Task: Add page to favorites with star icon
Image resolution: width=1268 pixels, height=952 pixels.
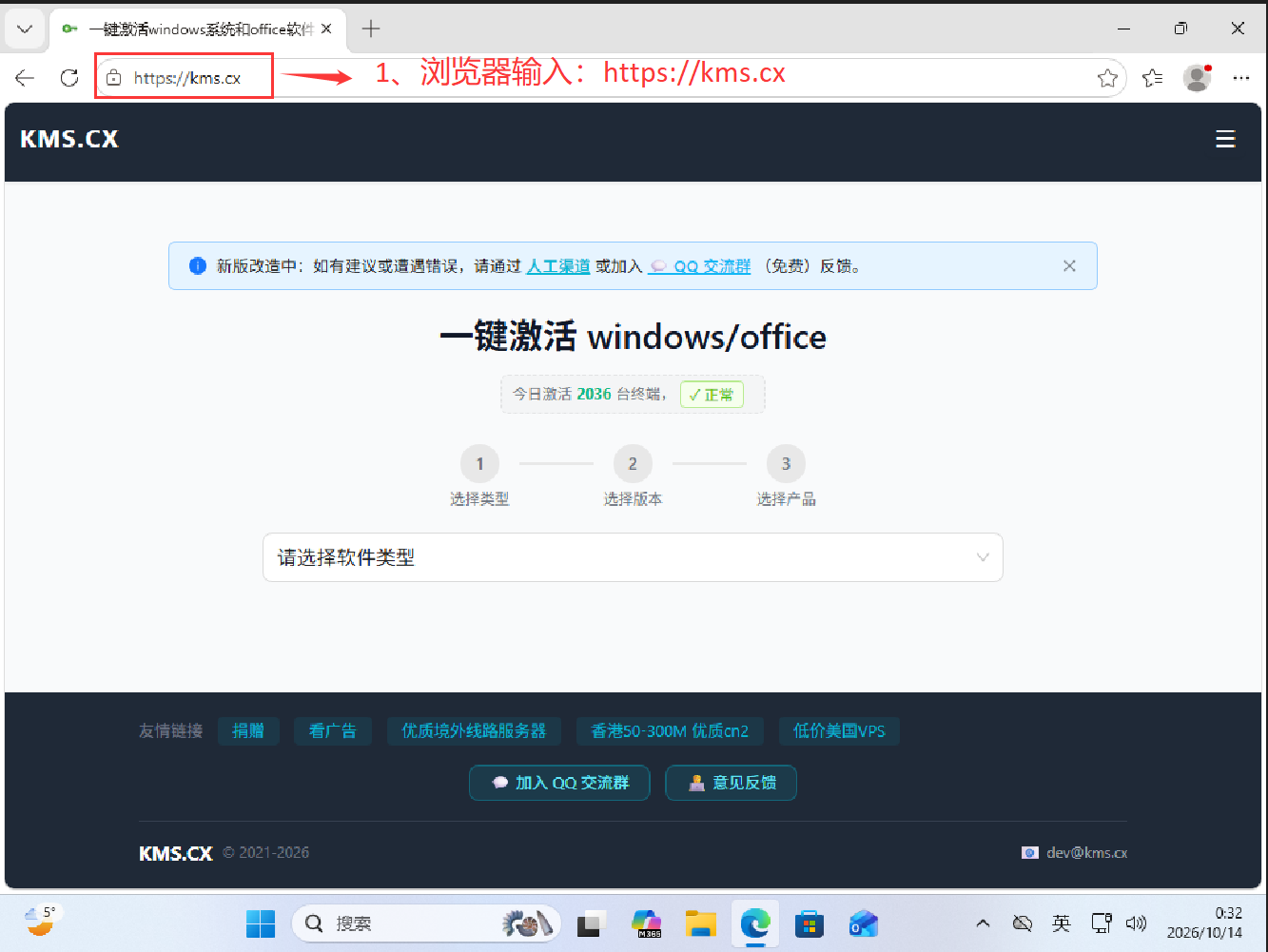Action: click(1107, 78)
